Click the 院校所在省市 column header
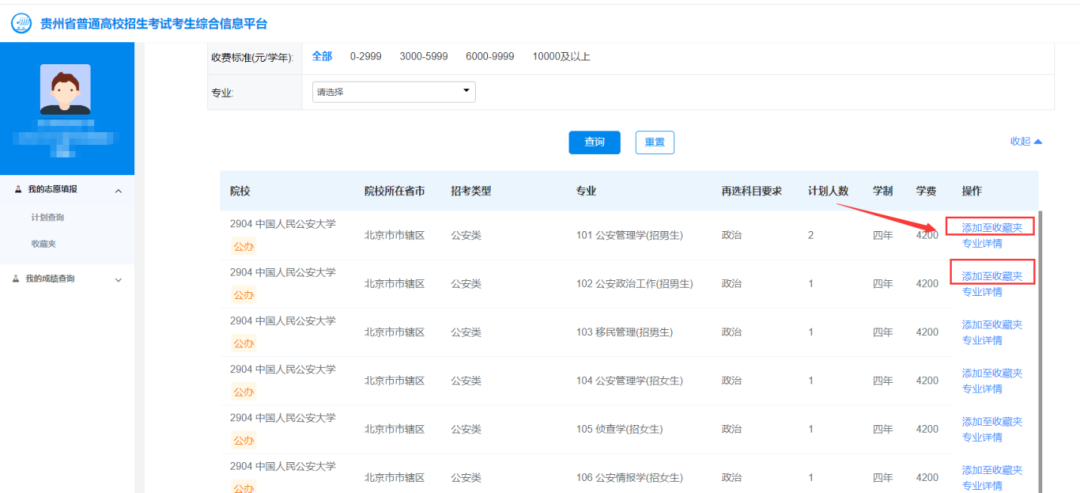Screen dimensions: 1080x493 pyautogui.click(x=395, y=191)
